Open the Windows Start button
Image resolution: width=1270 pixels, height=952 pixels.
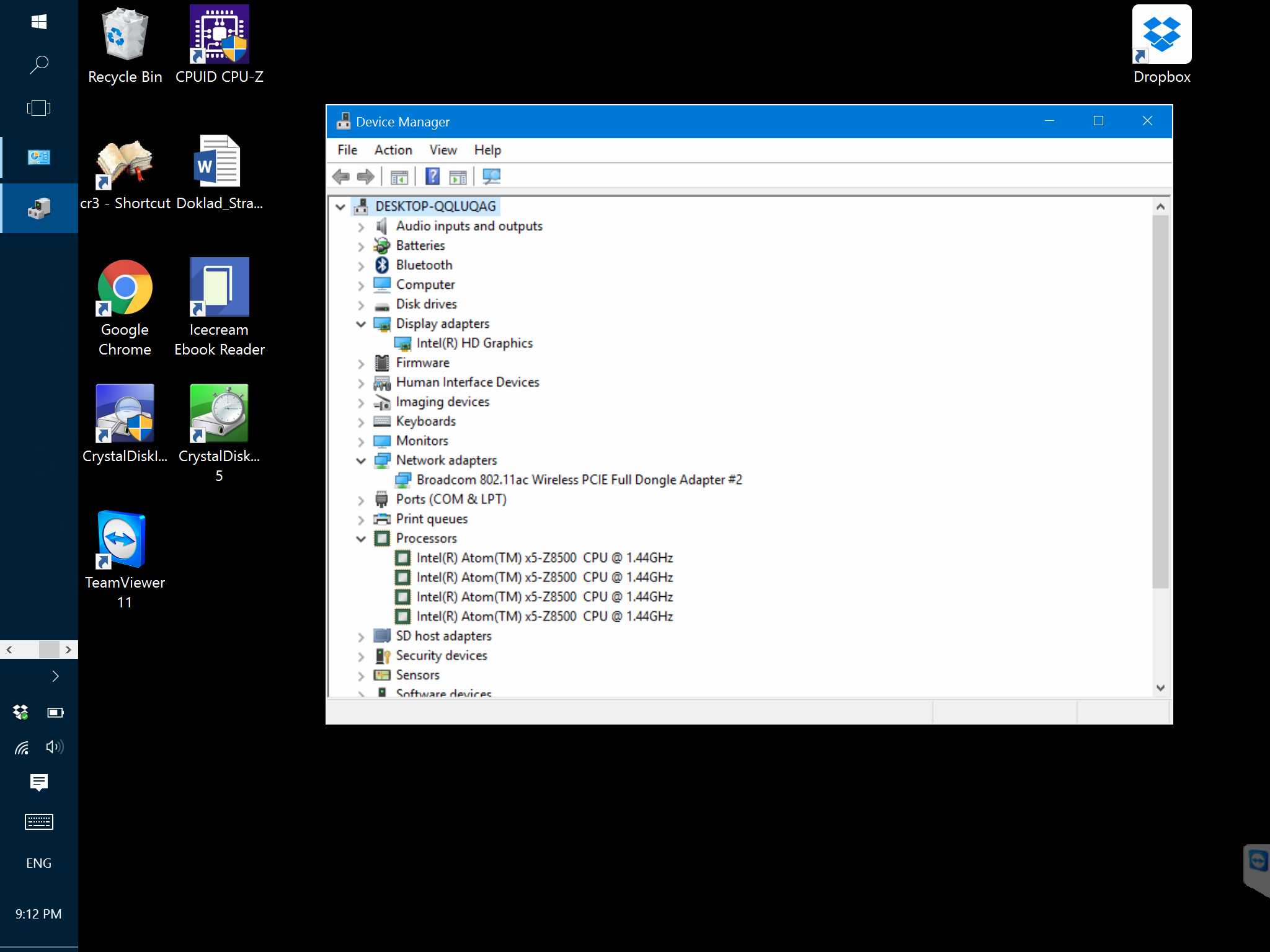pos(39,22)
